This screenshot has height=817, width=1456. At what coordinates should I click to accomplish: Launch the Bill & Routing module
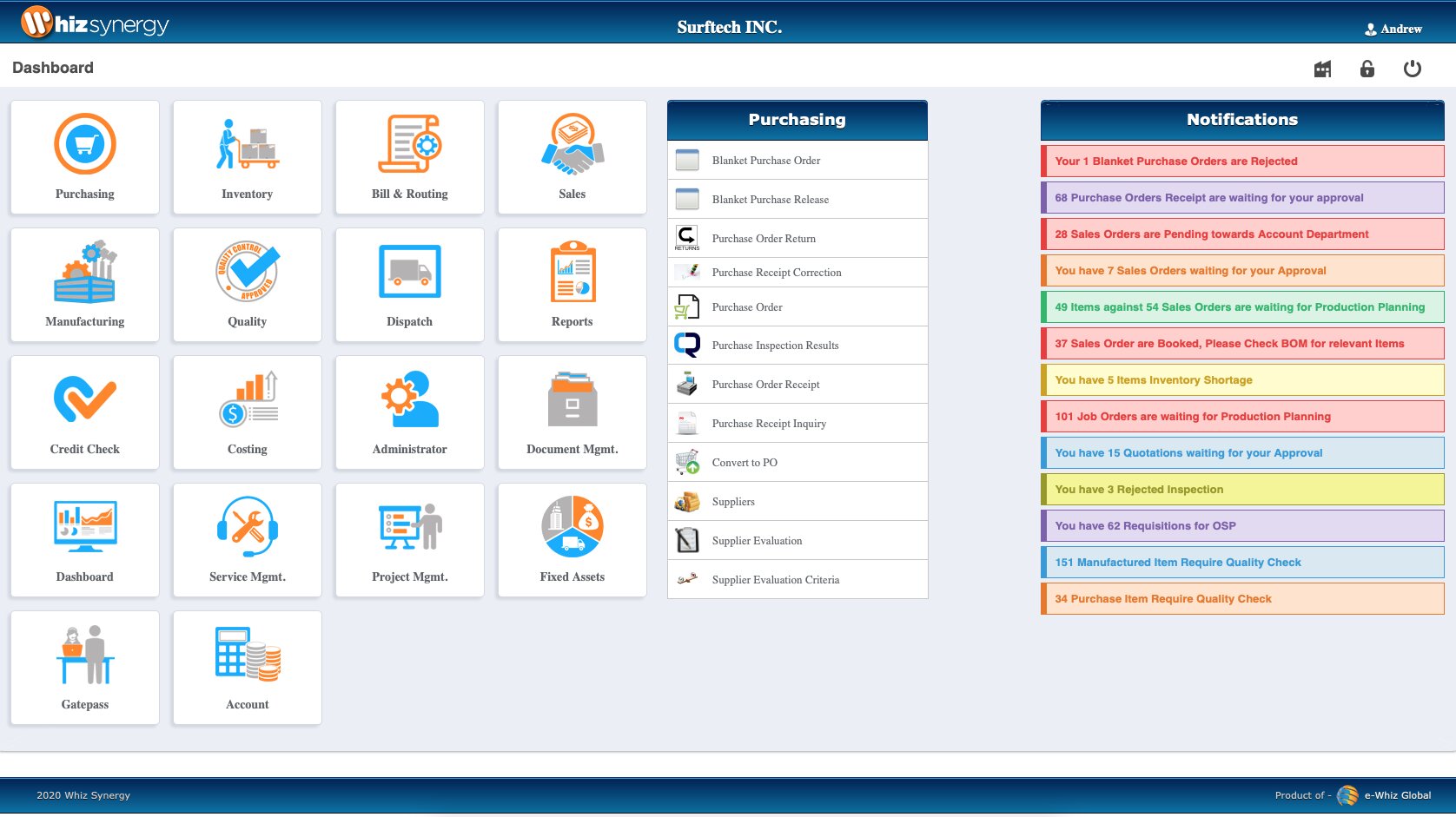[x=410, y=157]
